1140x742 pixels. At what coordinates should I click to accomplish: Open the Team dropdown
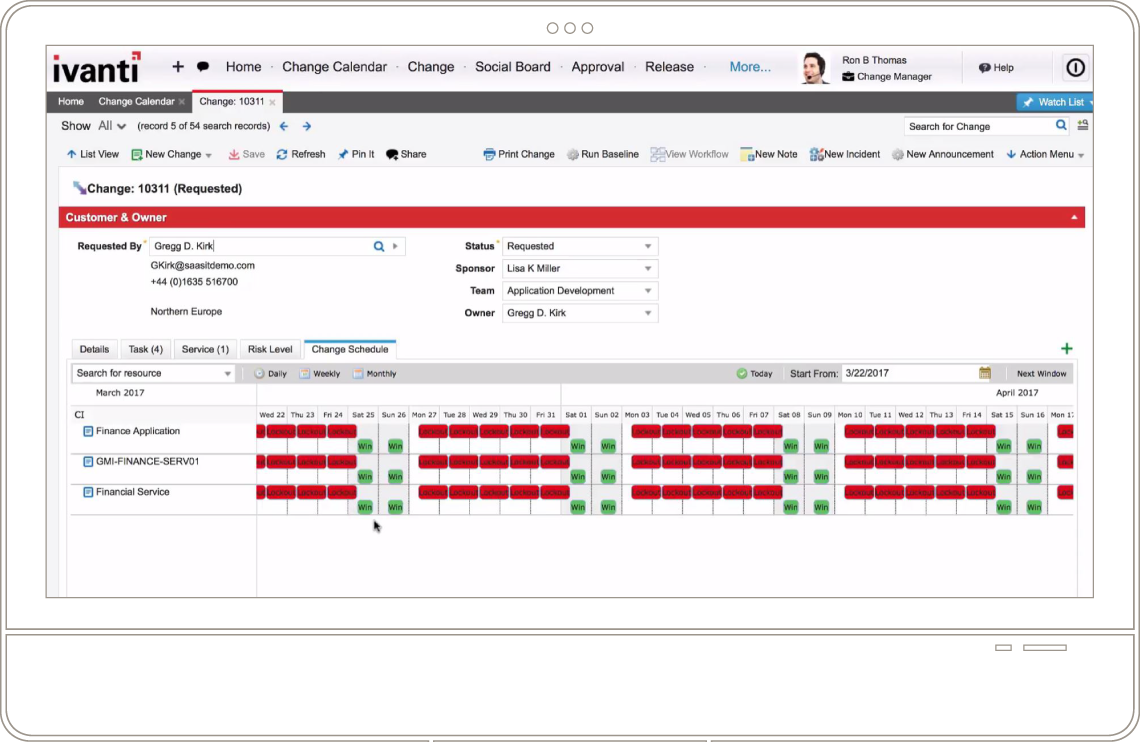click(648, 291)
